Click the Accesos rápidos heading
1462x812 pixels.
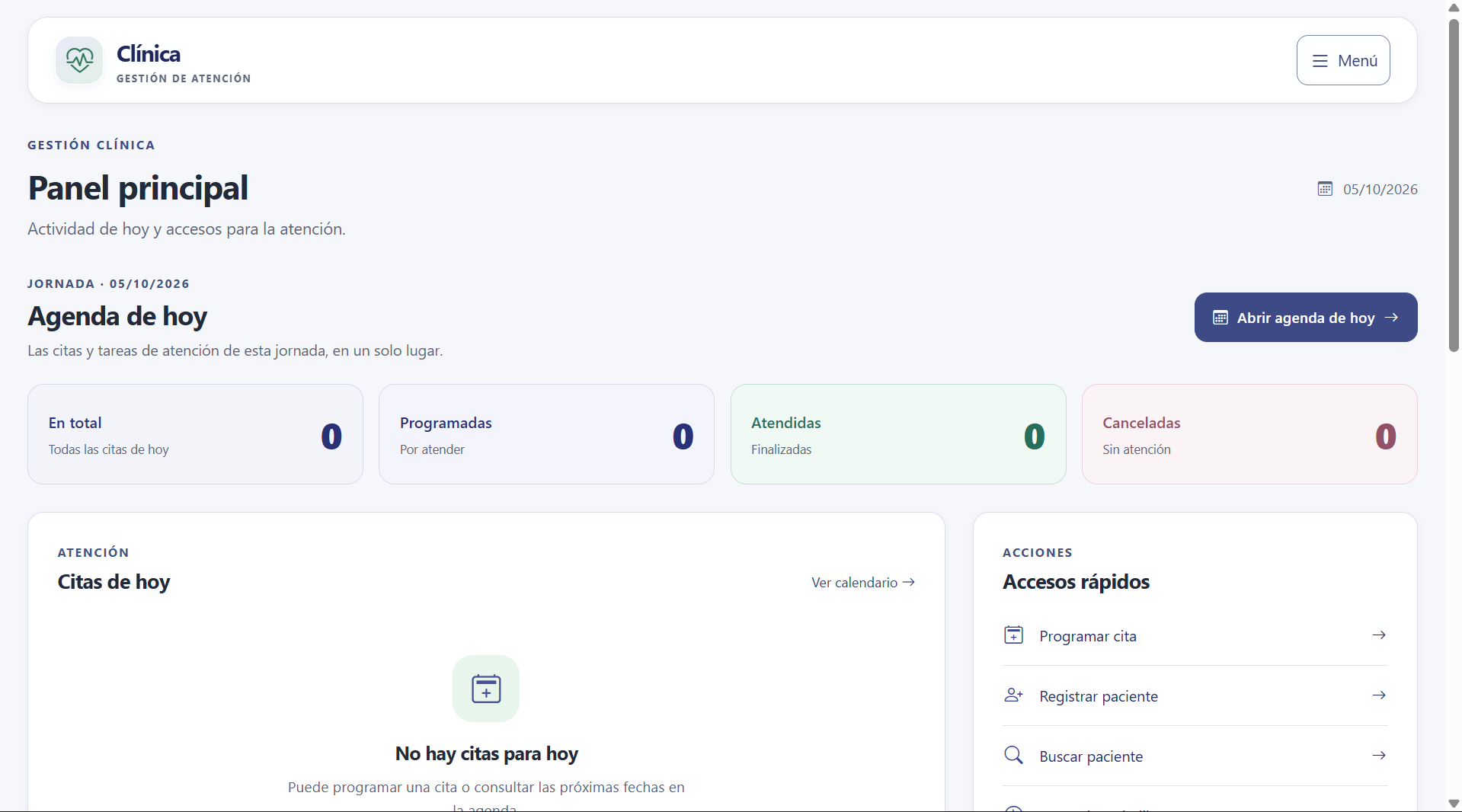pos(1076,582)
